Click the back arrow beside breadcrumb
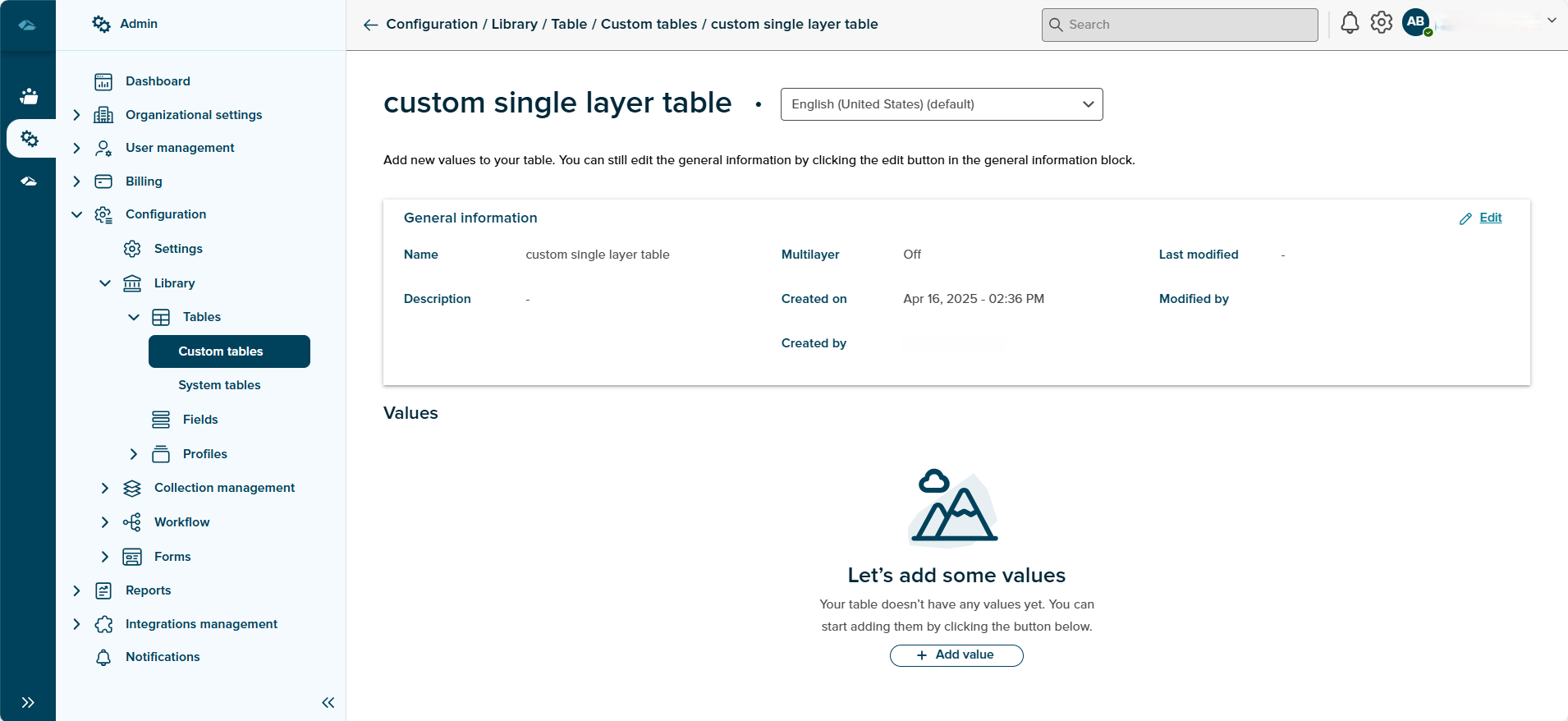This screenshot has height=721, width=1568. pyautogui.click(x=370, y=25)
